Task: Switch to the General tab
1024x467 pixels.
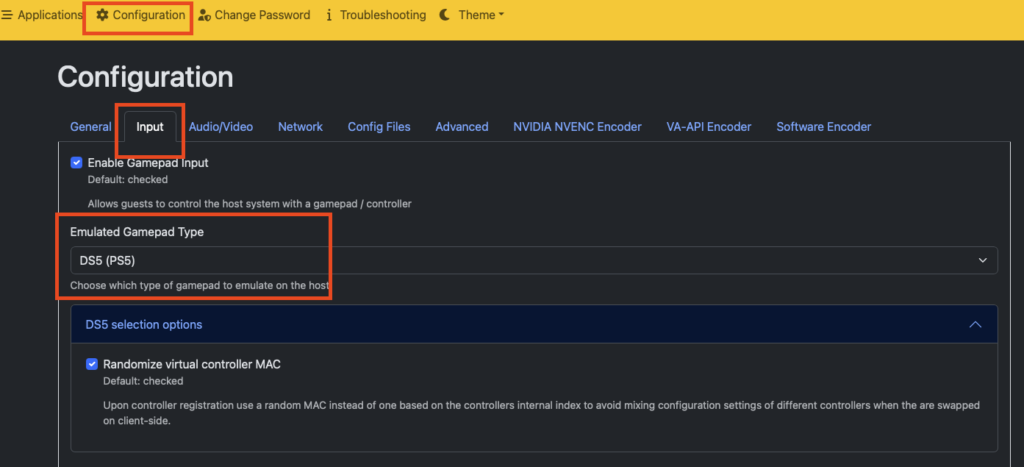Action: point(90,127)
